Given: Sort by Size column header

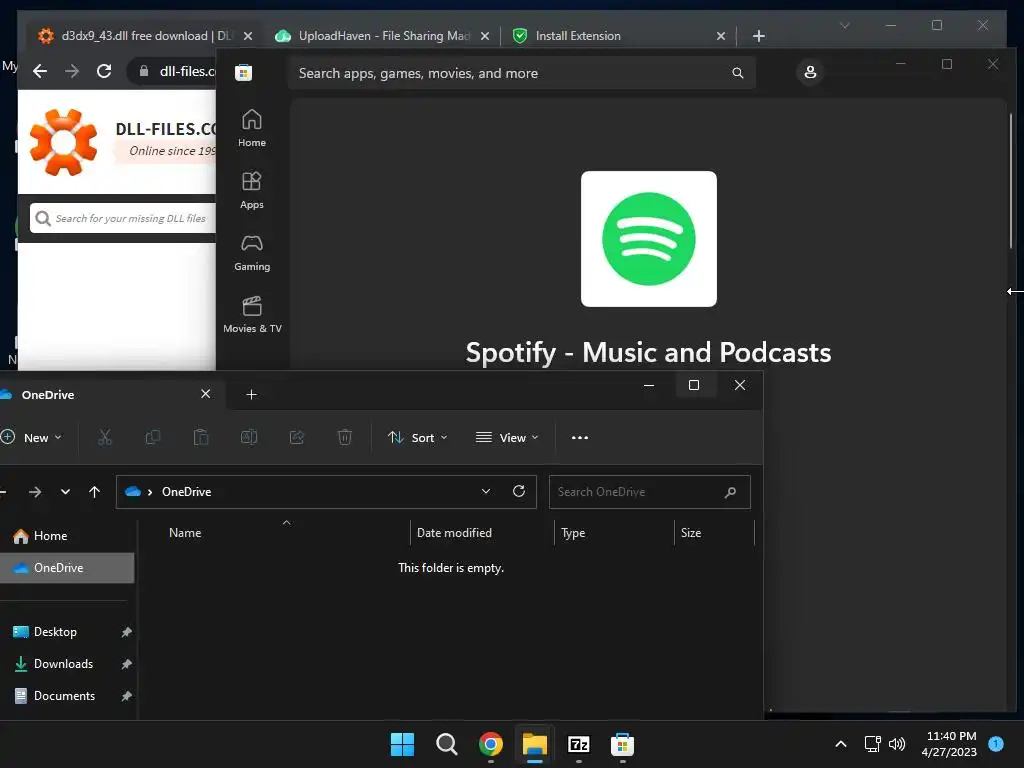Looking at the screenshot, I should coord(691,533).
